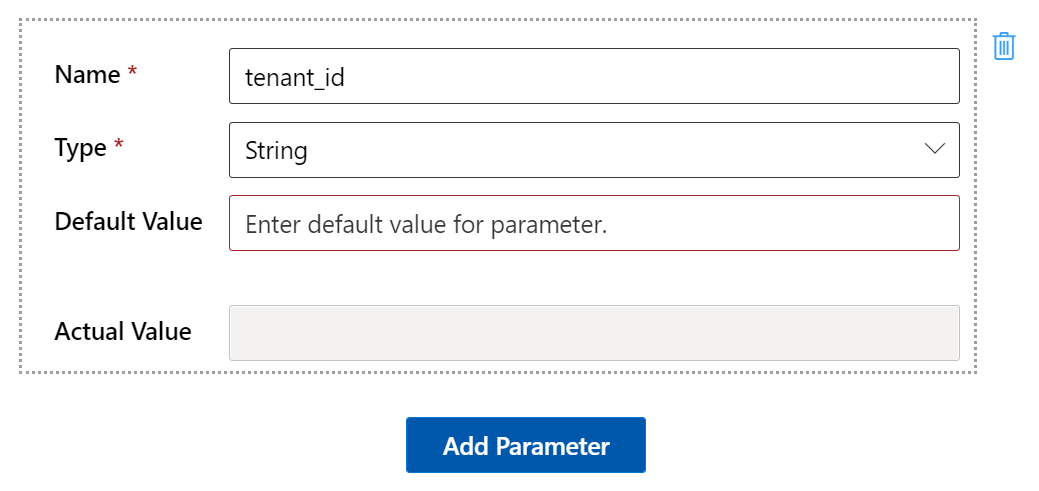Image resolution: width=1039 pixels, height=491 pixels.
Task: Click the 'Enter default value for parameter' placeholder
Action: (x=426, y=224)
